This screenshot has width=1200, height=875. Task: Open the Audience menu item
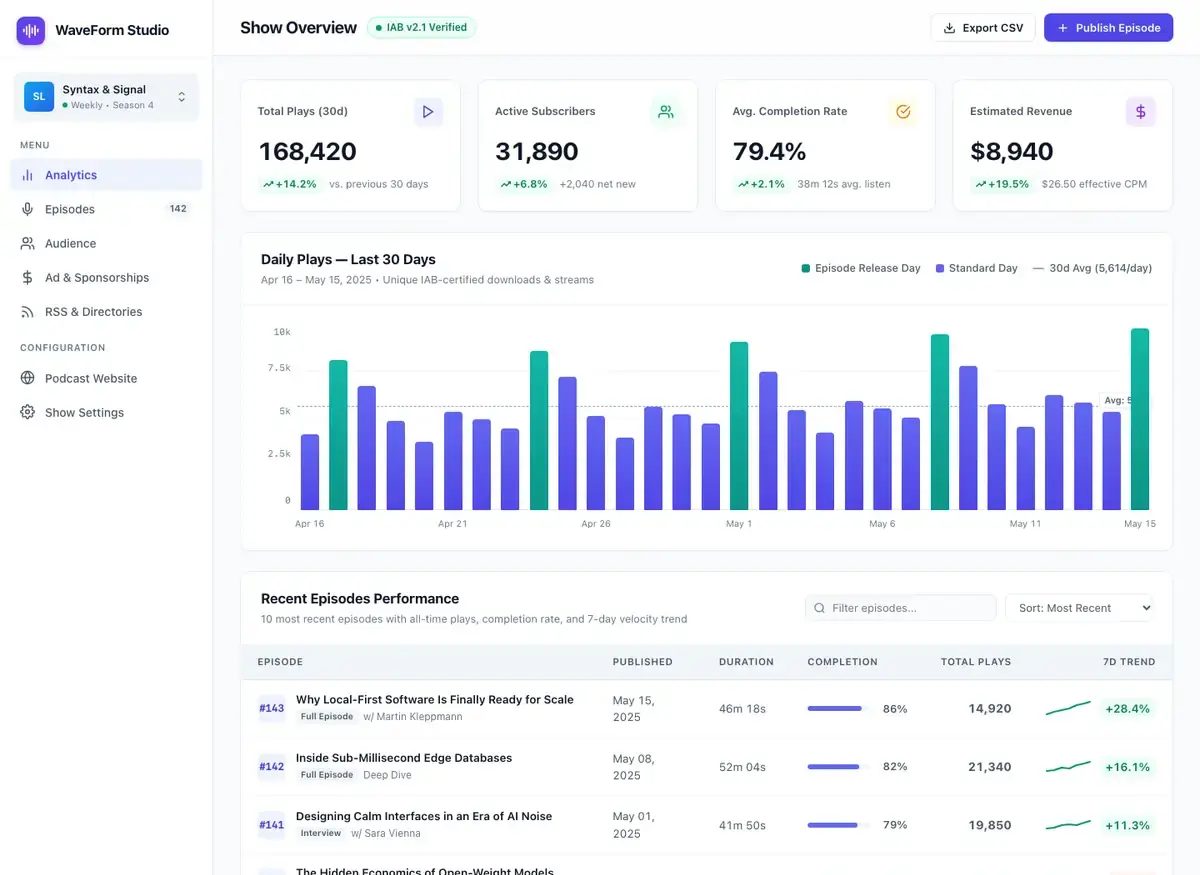point(106,243)
